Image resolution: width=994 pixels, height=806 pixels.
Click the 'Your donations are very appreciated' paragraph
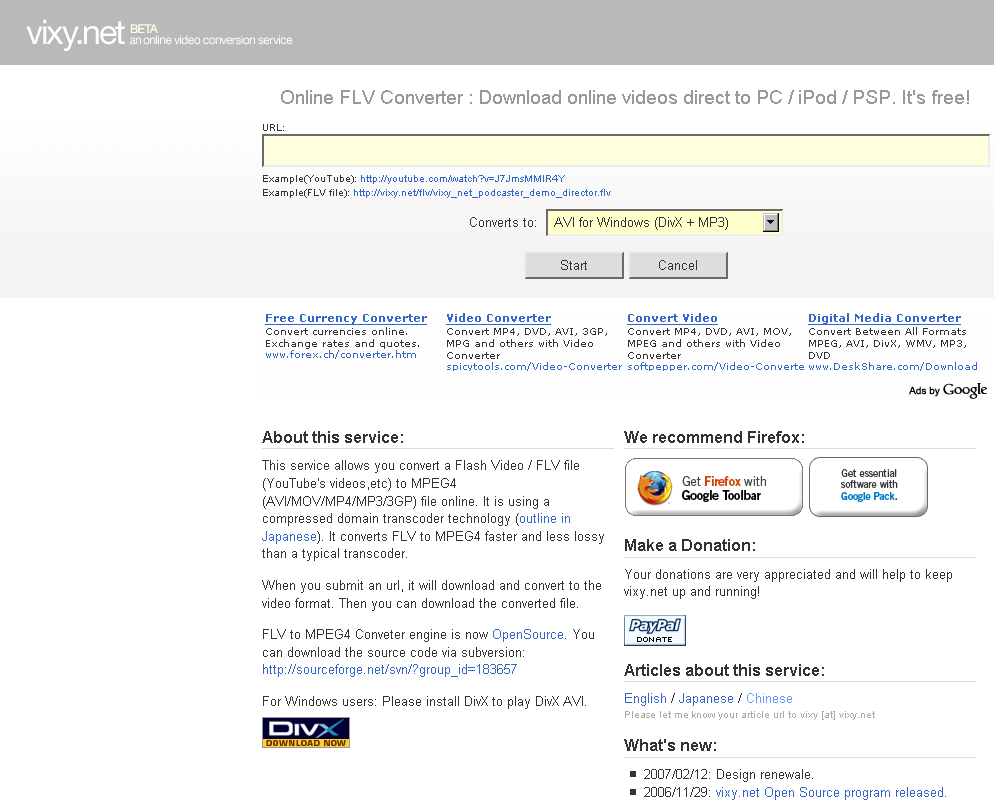click(x=788, y=583)
